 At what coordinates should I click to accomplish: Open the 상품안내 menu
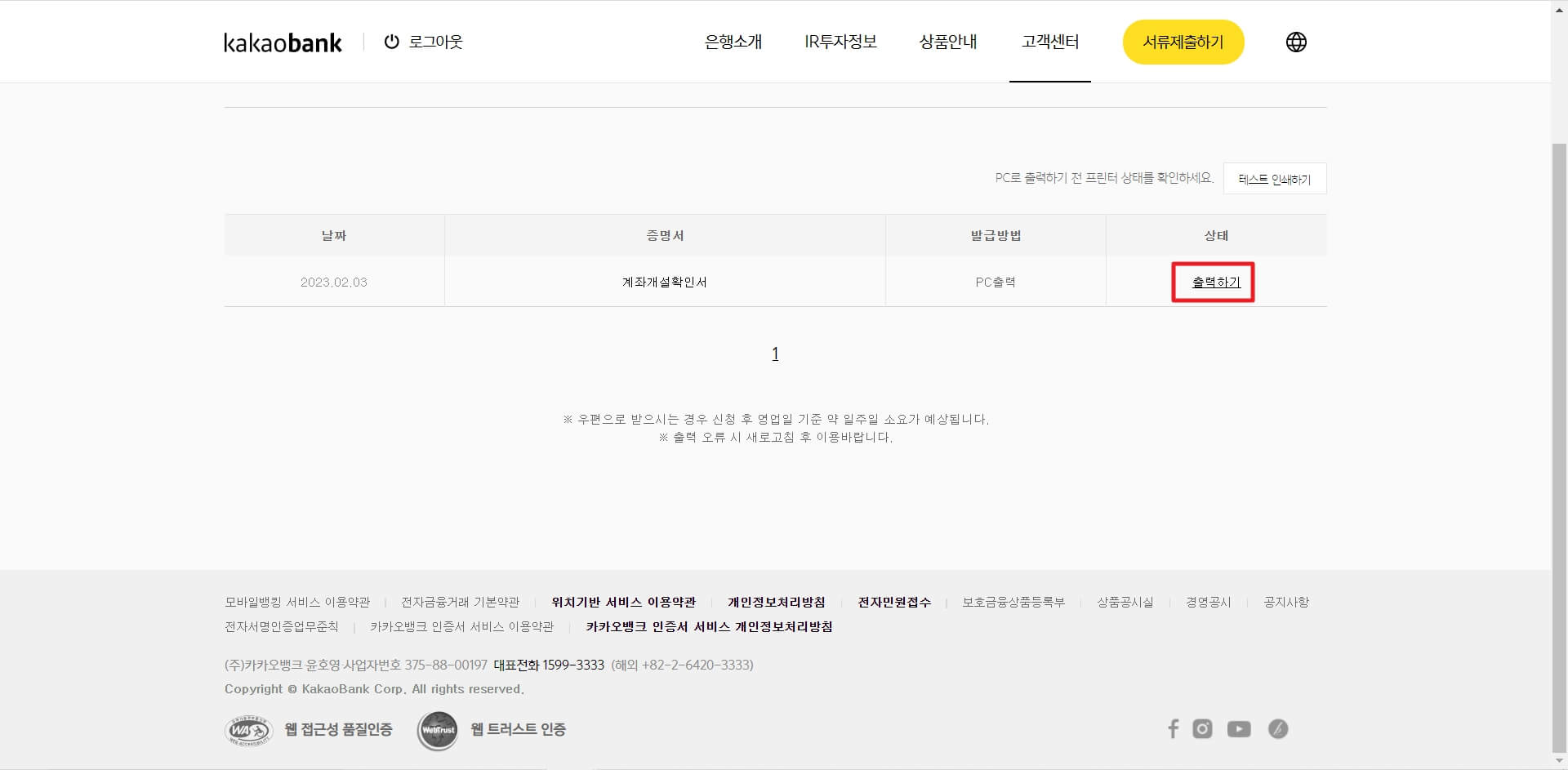948,42
